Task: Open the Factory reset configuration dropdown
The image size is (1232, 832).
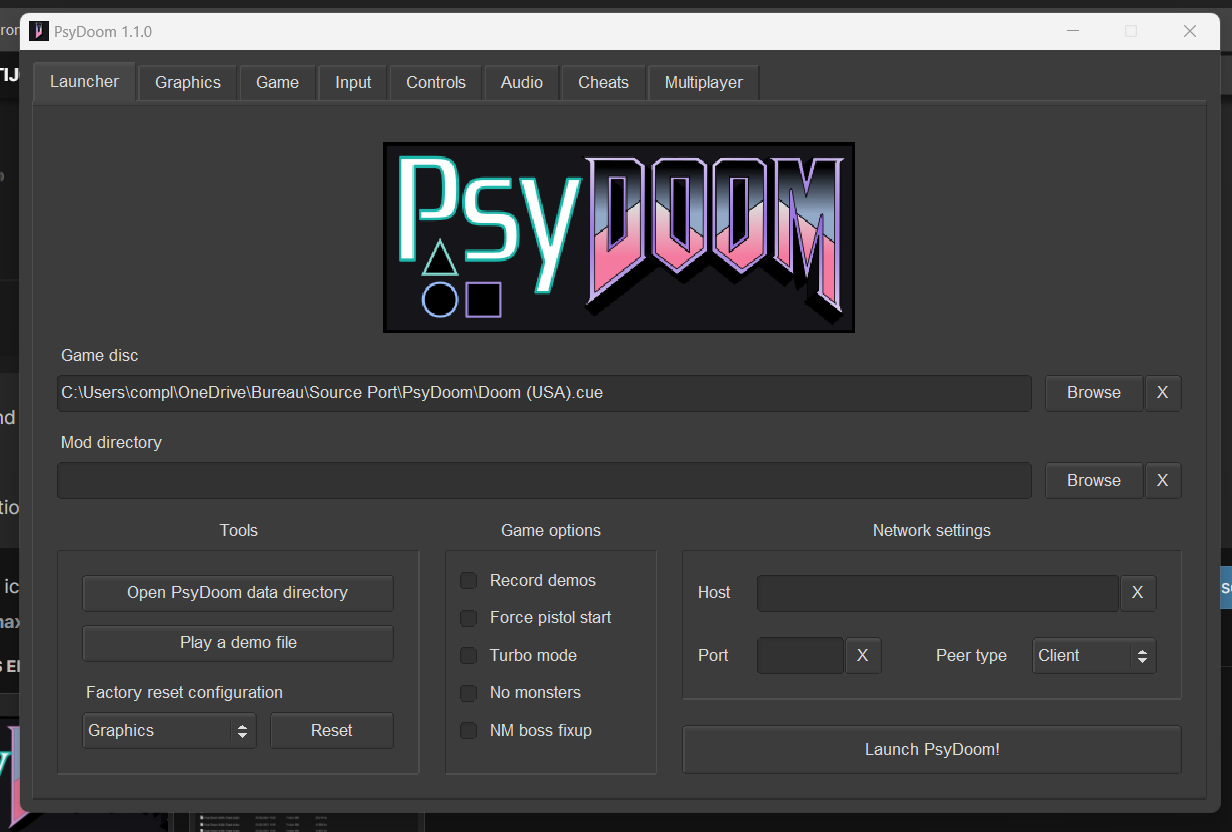Action: click(x=169, y=731)
